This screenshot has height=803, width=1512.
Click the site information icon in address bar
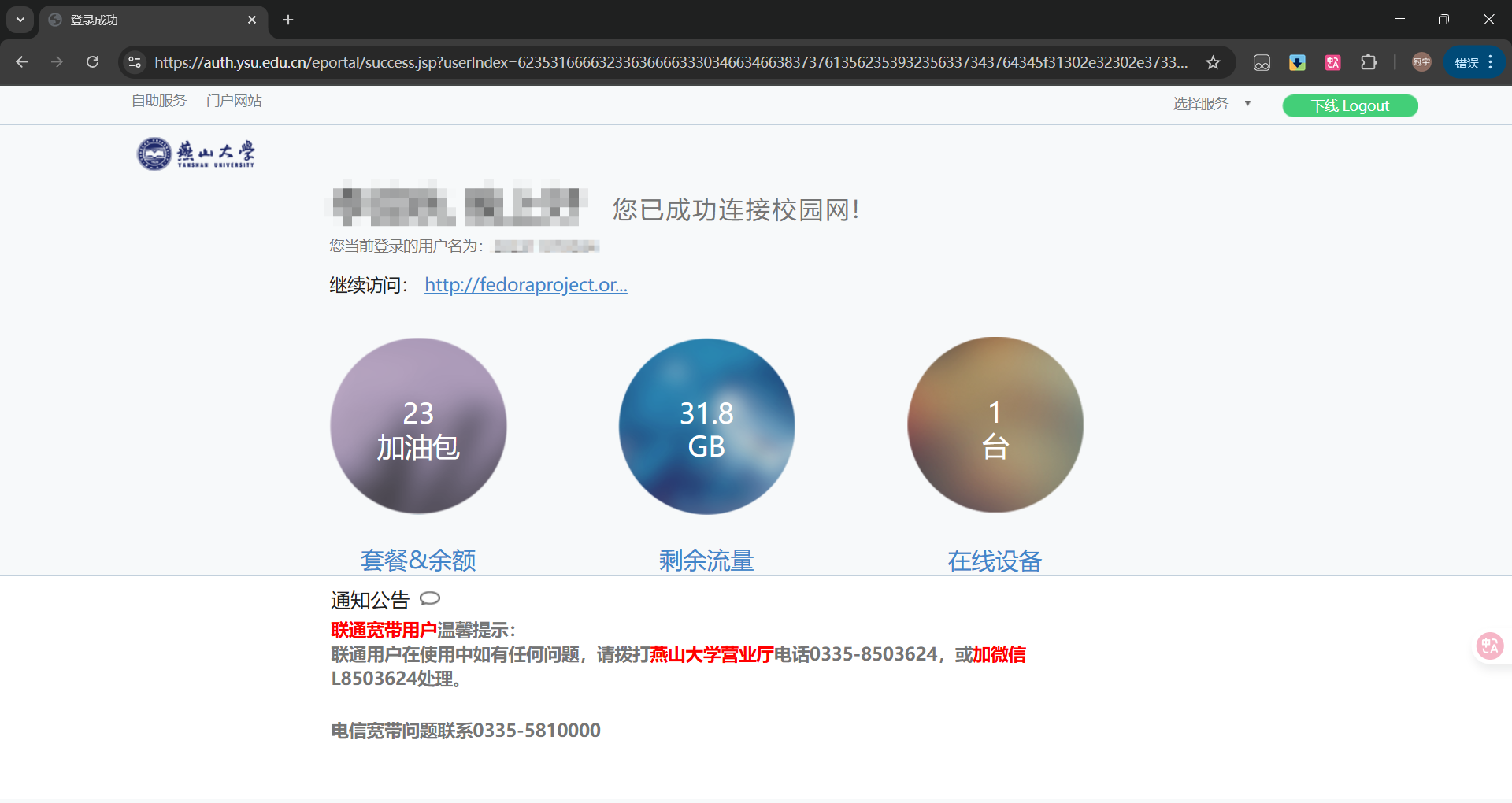click(x=135, y=62)
